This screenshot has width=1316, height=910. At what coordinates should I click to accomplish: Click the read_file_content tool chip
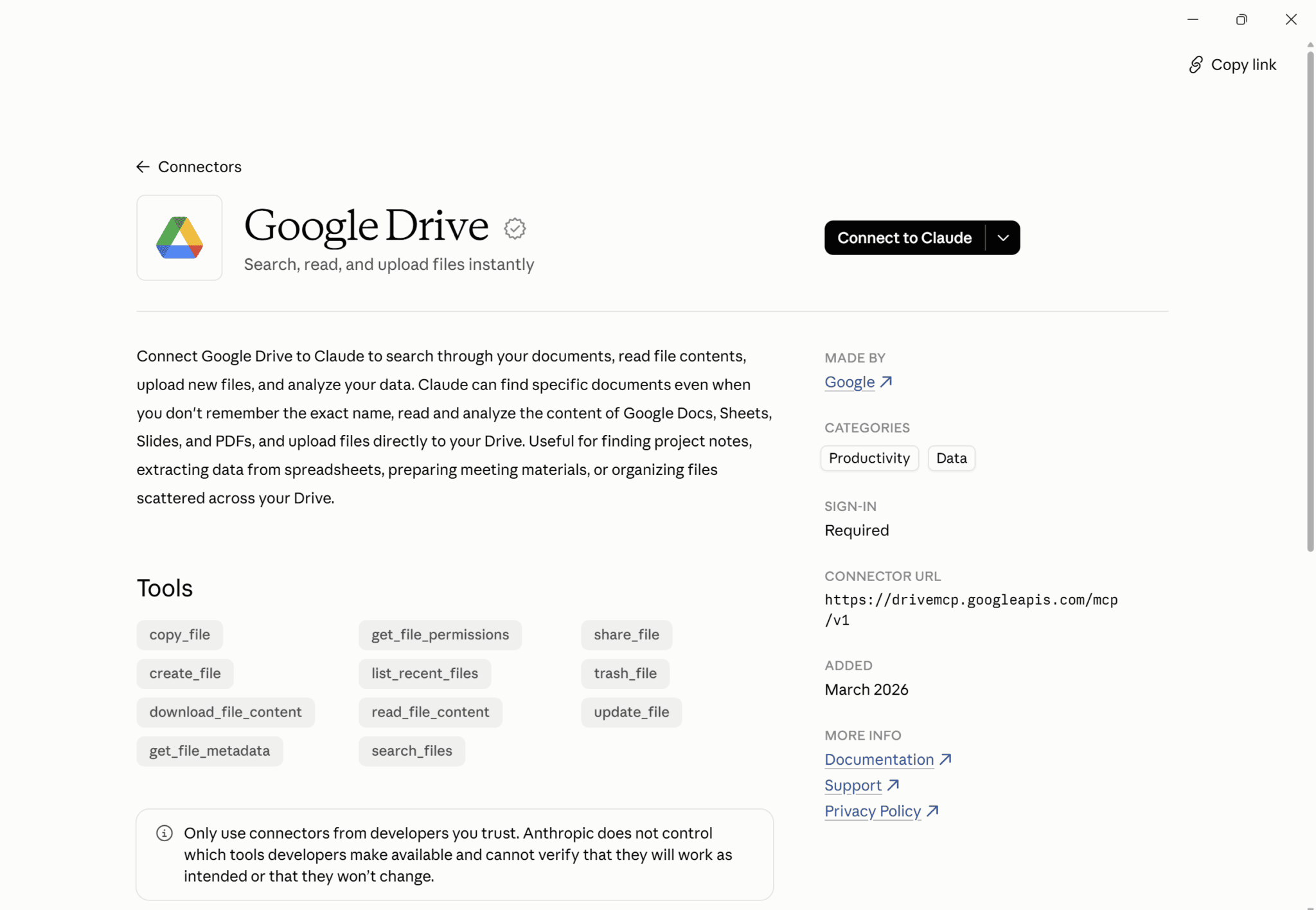coord(431,712)
